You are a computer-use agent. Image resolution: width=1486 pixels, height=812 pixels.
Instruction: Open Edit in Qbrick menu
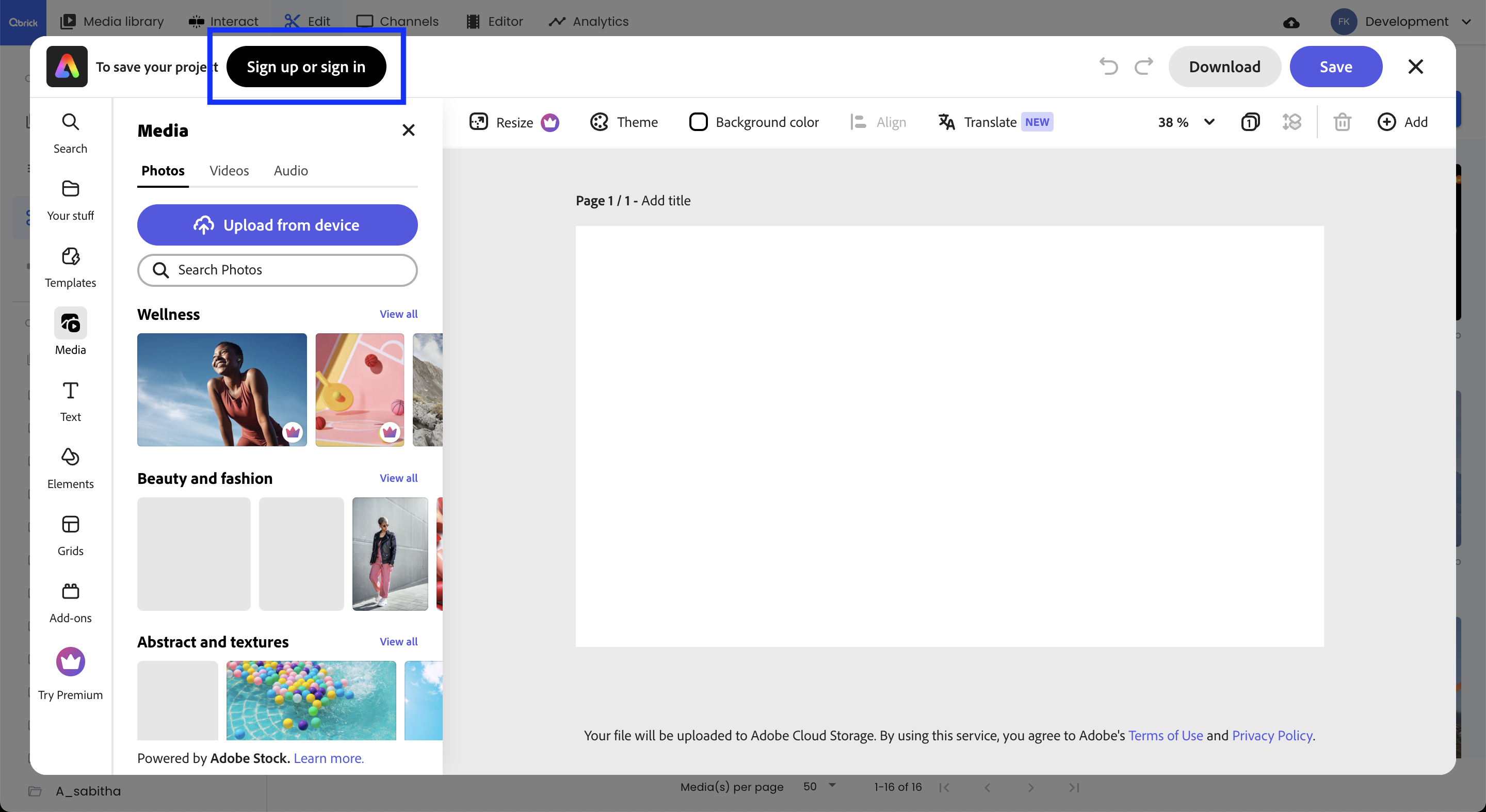307,21
